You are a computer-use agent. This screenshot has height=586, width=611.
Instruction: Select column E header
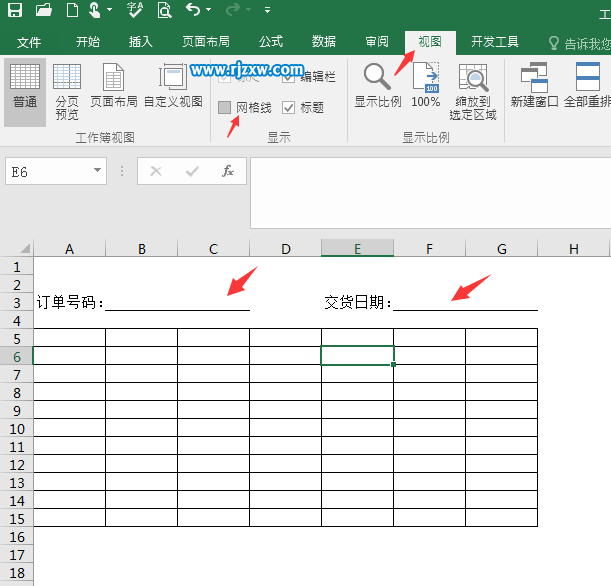[357, 248]
